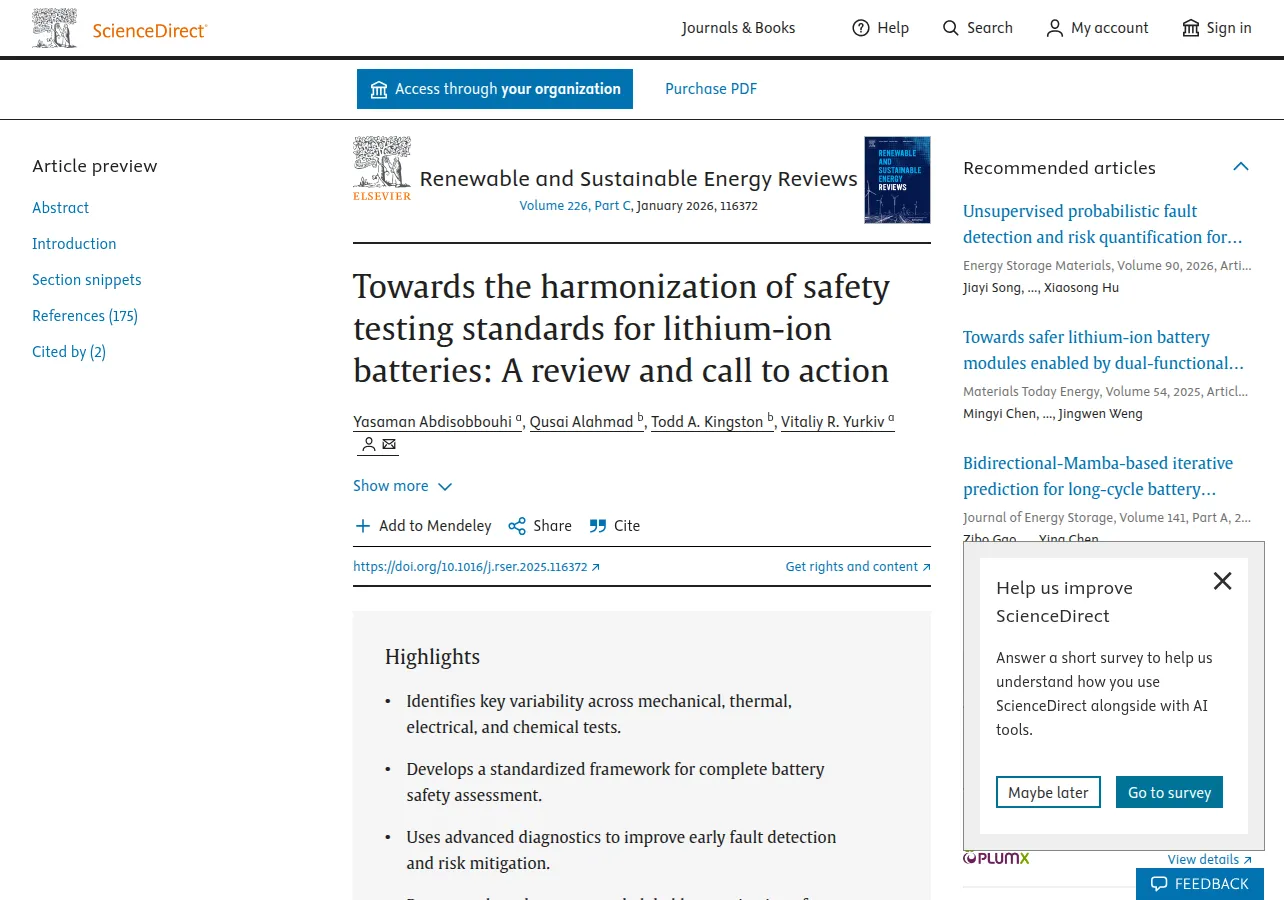Screen dimensions: 1284x900
Task: Click the author email envelope icon
Action: (x=389, y=444)
